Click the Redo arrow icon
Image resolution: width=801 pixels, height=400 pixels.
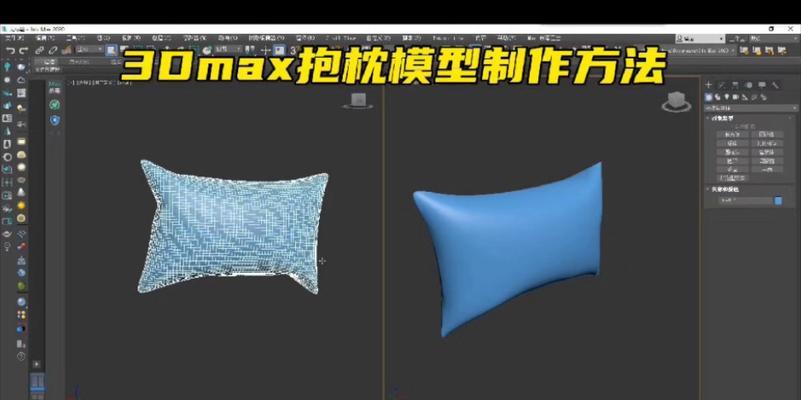23,51
